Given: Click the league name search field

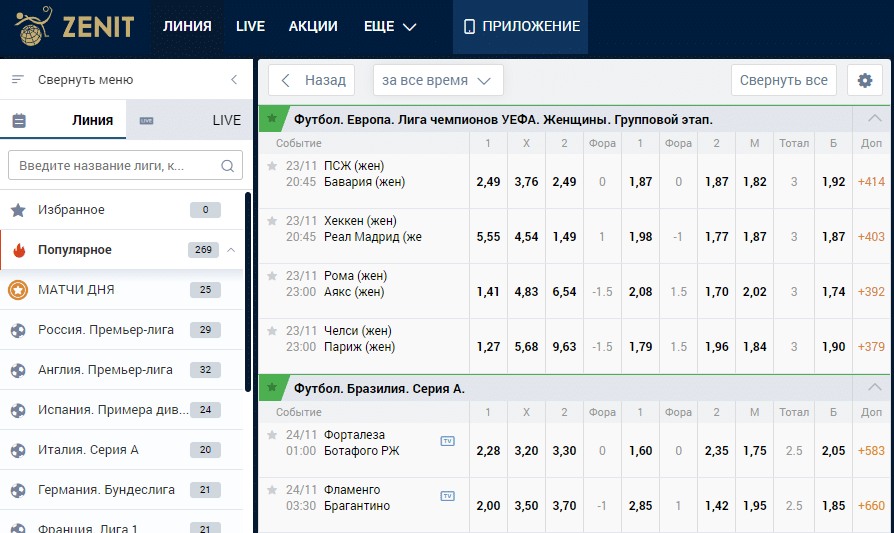Looking at the screenshot, I should [115, 166].
